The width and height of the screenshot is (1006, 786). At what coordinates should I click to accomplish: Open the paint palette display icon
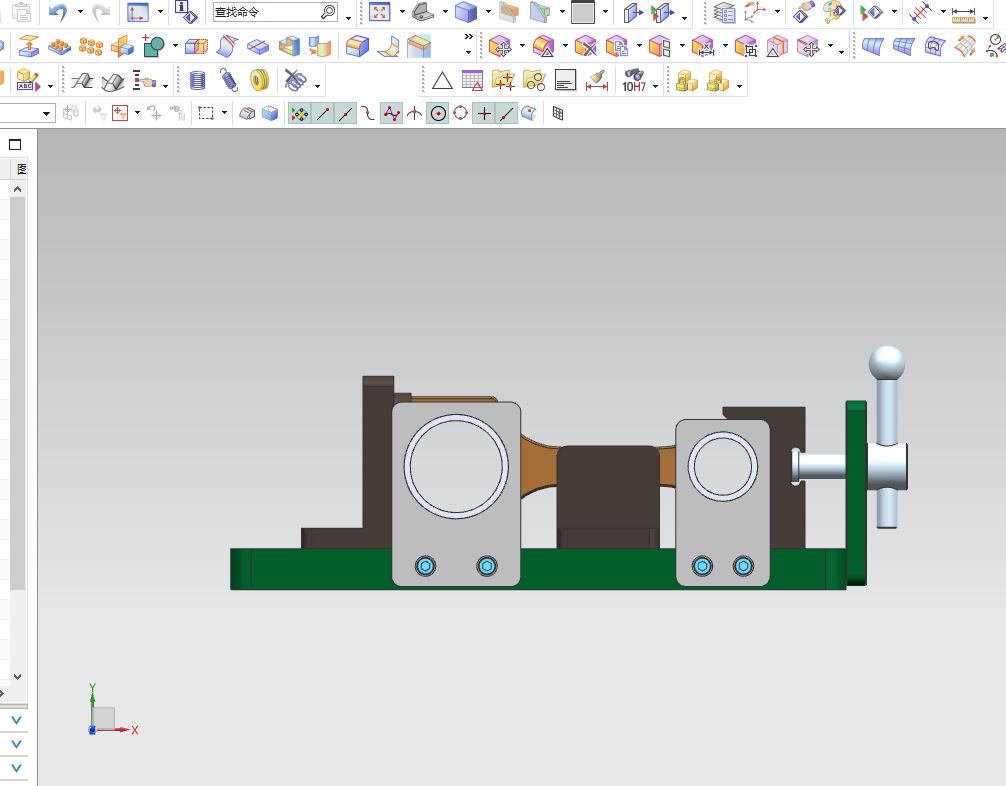tap(834, 12)
